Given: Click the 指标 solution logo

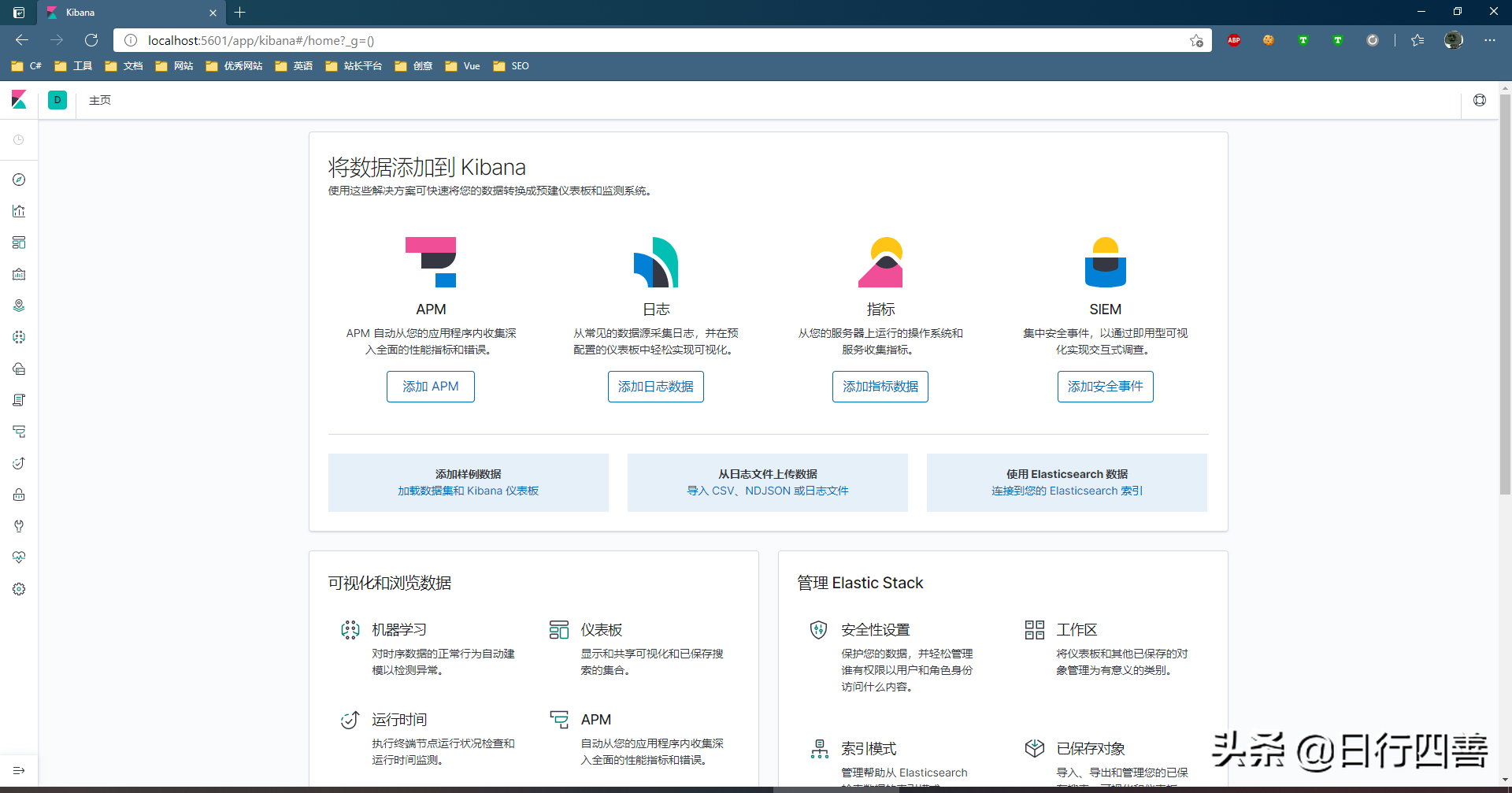Looking at the screenshot, I should pos(880,262).
